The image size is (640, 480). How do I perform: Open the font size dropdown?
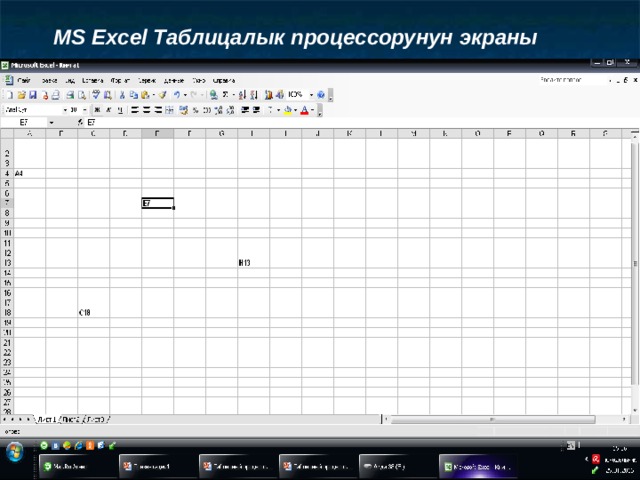pos(84,110)
